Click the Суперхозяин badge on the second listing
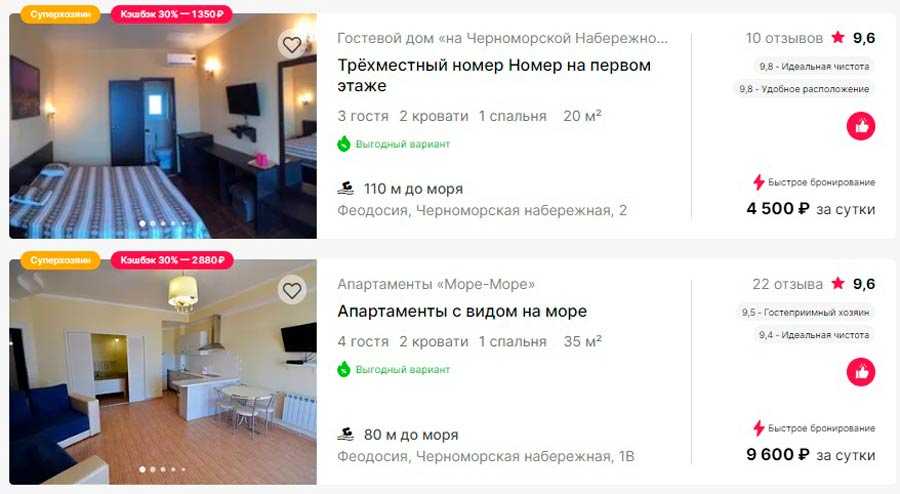 [x=60, y=260]
